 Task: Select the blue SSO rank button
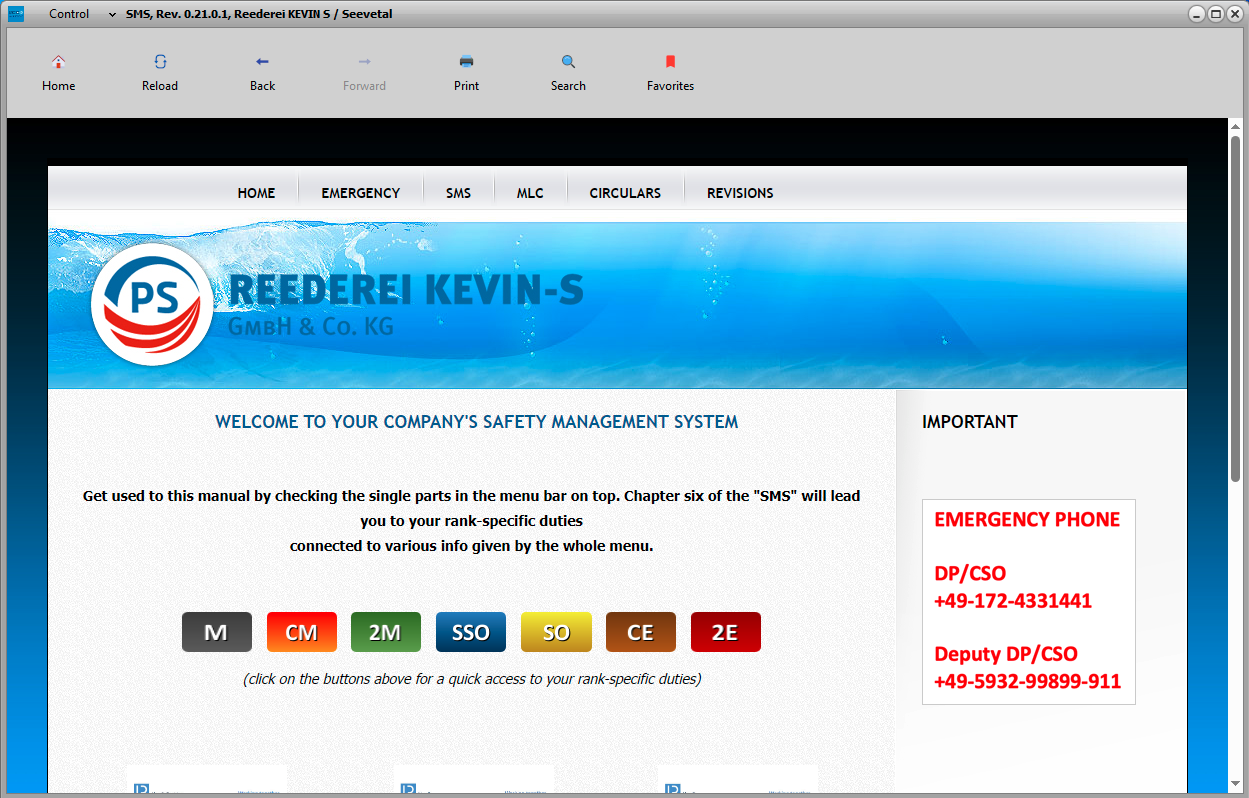(x=470, y=632)
